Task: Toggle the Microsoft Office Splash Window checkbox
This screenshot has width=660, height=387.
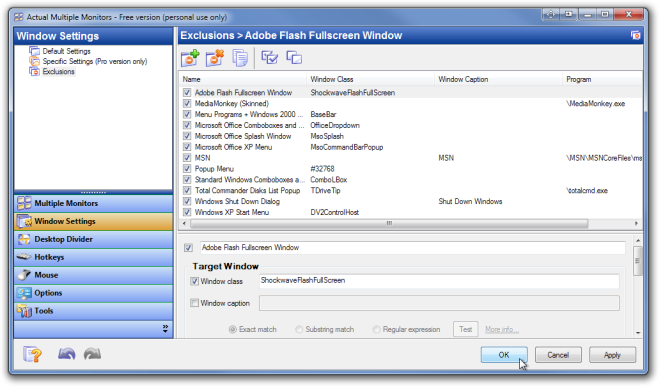Action: click(187, 136)
